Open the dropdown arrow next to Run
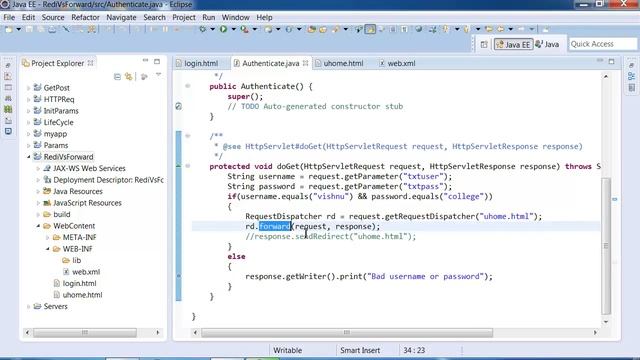This screenshot has width=640, height=360. (x=233, y=29)
